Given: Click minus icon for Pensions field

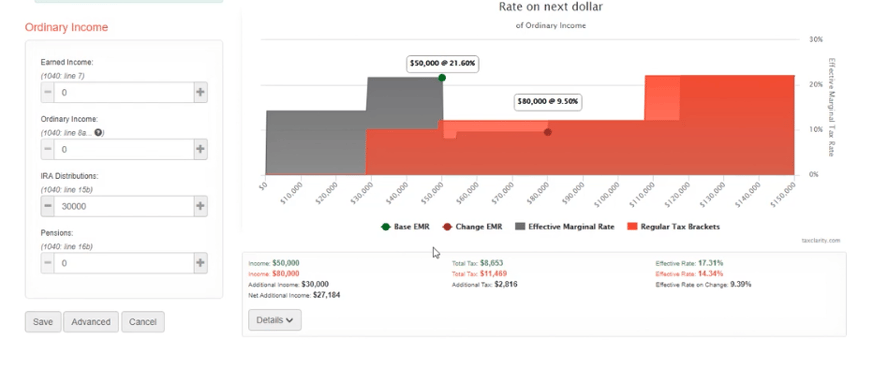Looking at the screenshot, I should pyautogui.click(x=48, y=263).
